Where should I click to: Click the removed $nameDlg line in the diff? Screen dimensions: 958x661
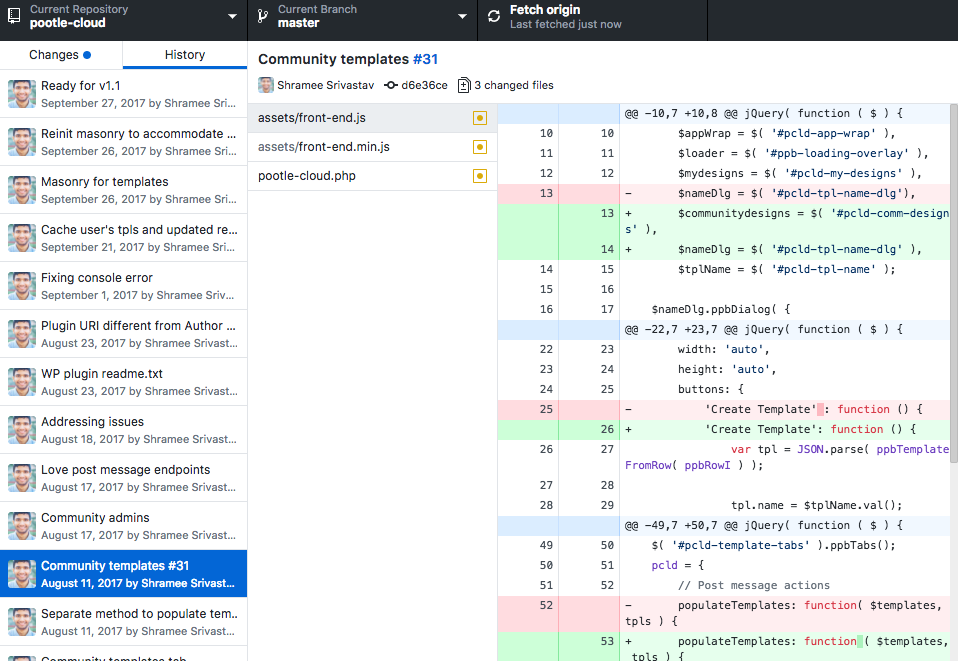point(724,193)
